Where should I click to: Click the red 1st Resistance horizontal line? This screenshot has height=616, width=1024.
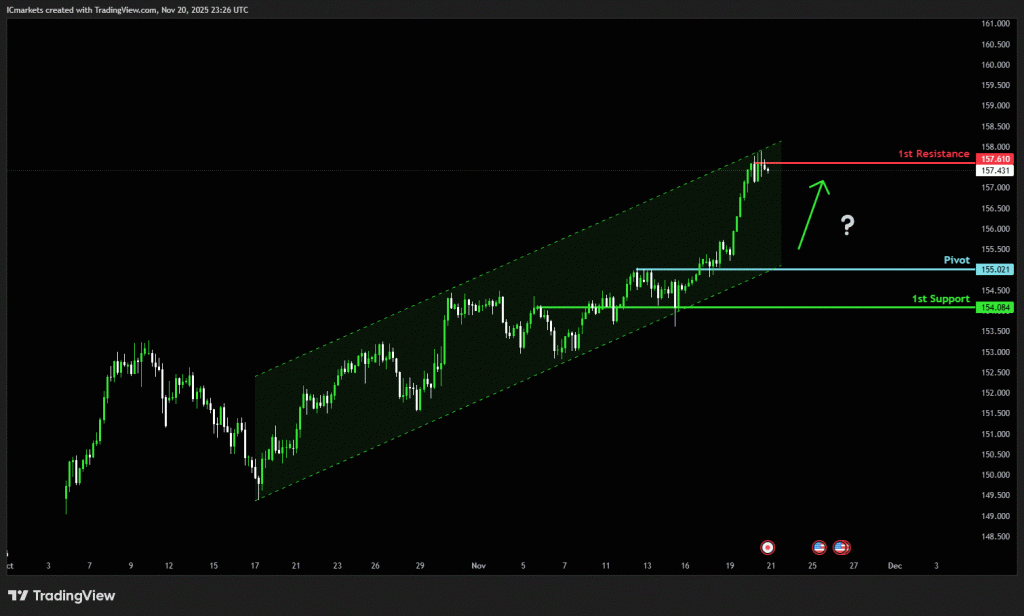tap(870, 162)
